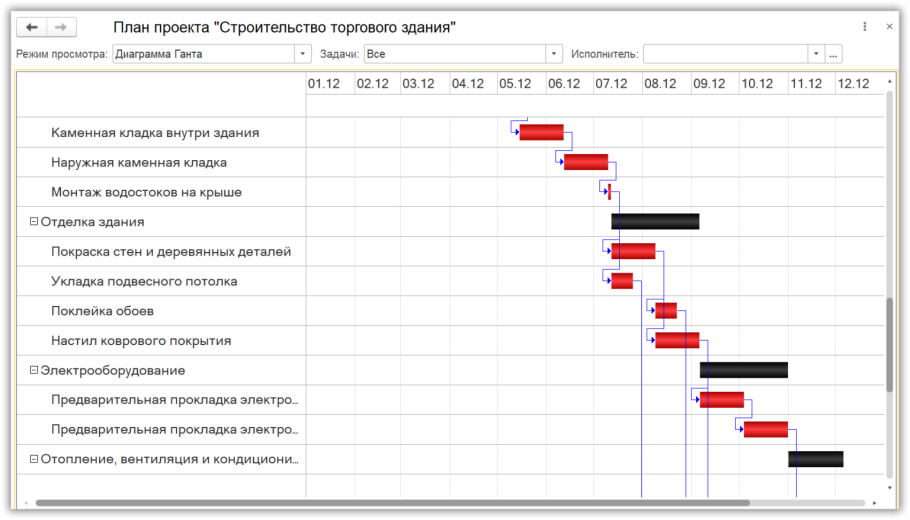This screenshot has width=910, height=520.
Task: Open the three-dot more options menu
Action: 865,27
